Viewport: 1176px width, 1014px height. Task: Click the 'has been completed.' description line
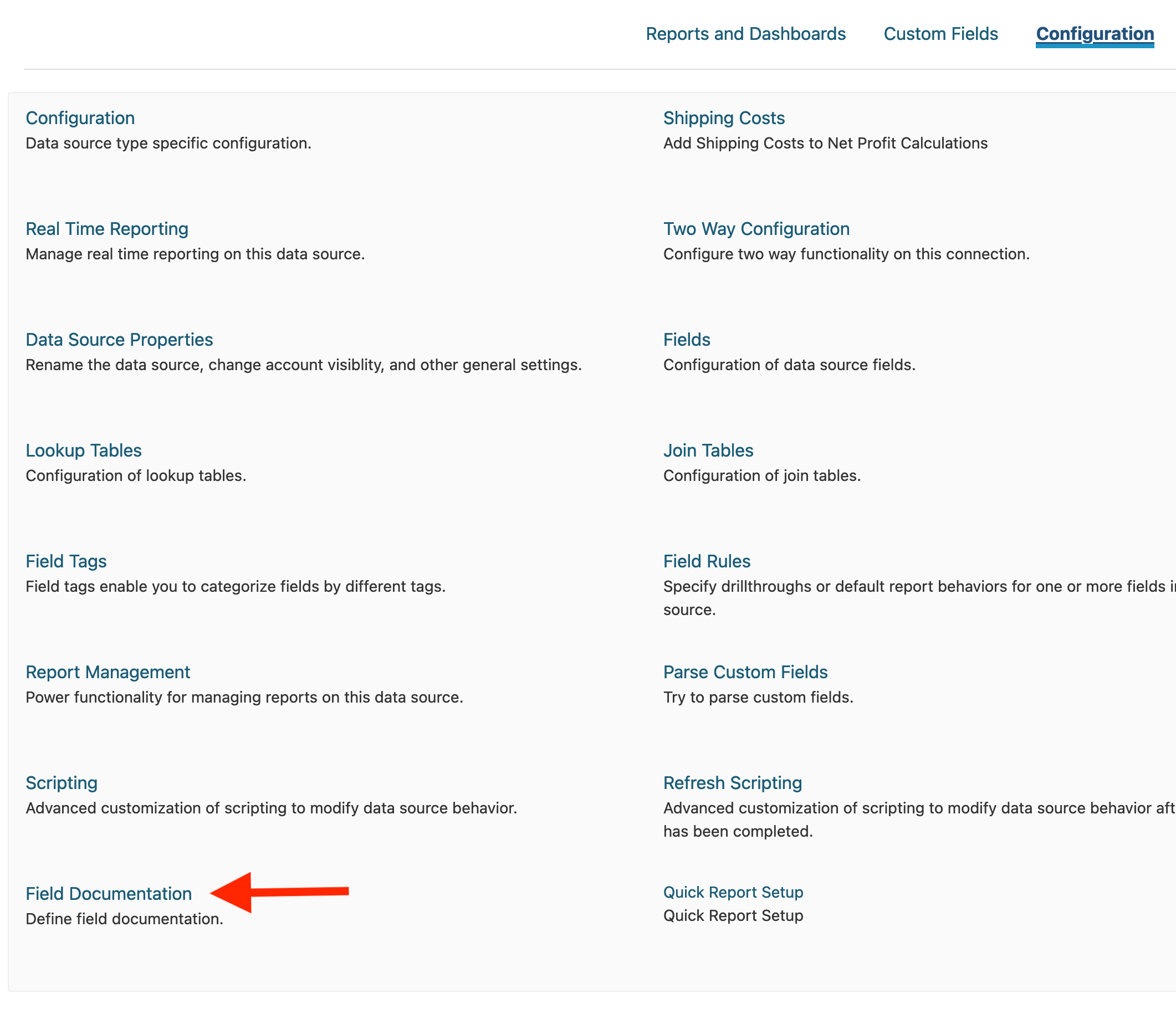[x=738, y=831]
